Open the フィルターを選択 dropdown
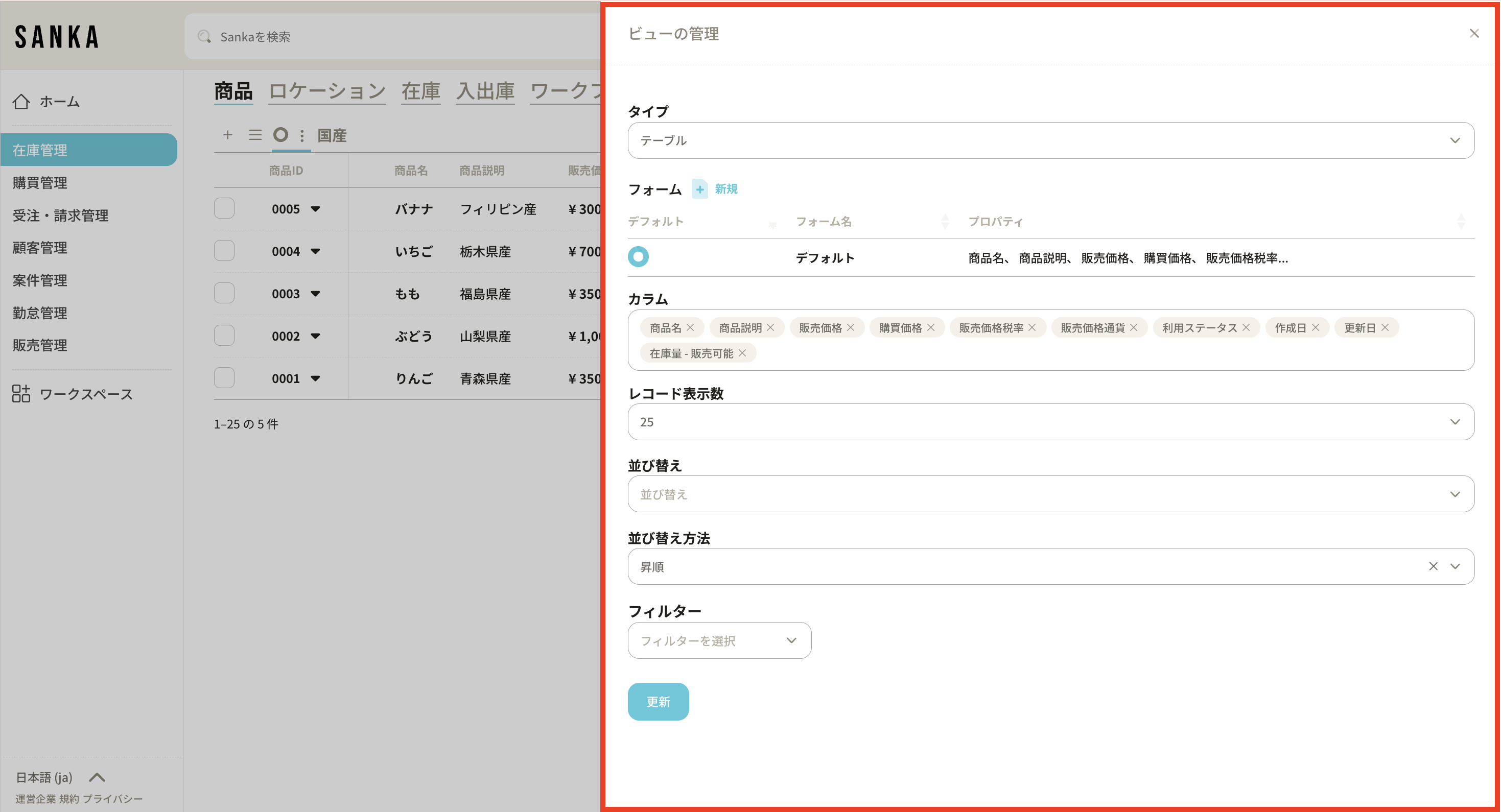This screenshot has height=812, width=1501. pyautogui.click(x=719, y=641)
